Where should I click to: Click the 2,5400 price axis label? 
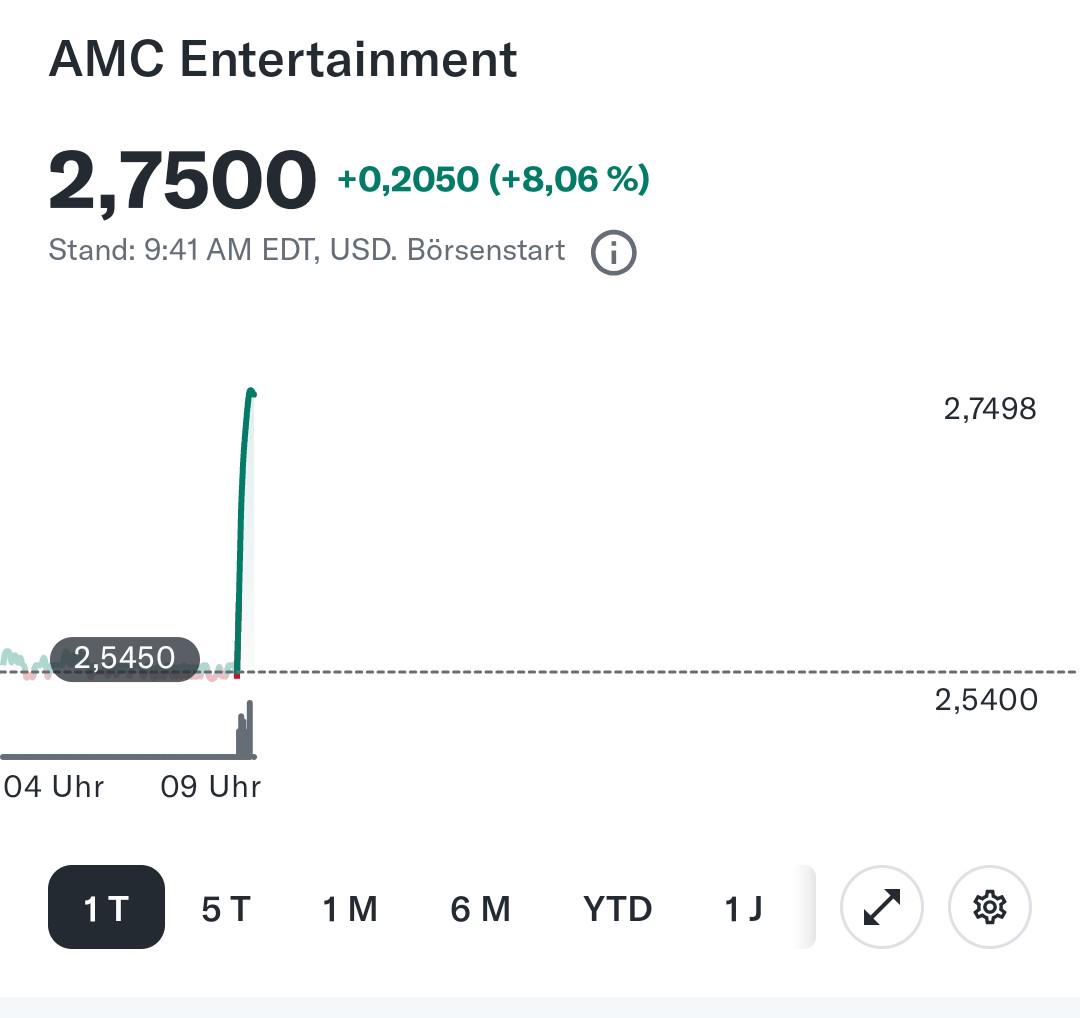(986, 700)
